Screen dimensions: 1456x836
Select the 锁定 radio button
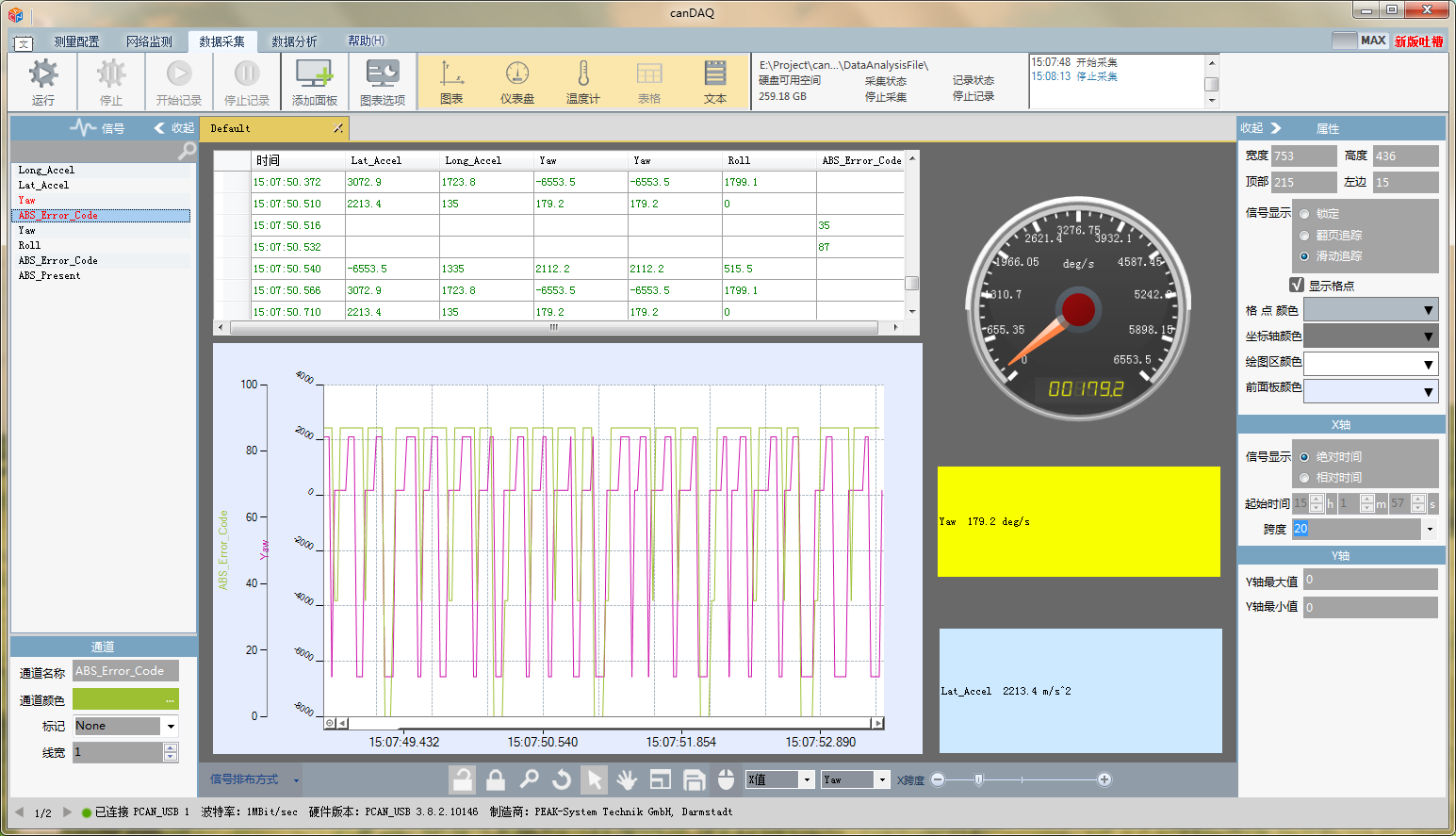[1304, 214]
